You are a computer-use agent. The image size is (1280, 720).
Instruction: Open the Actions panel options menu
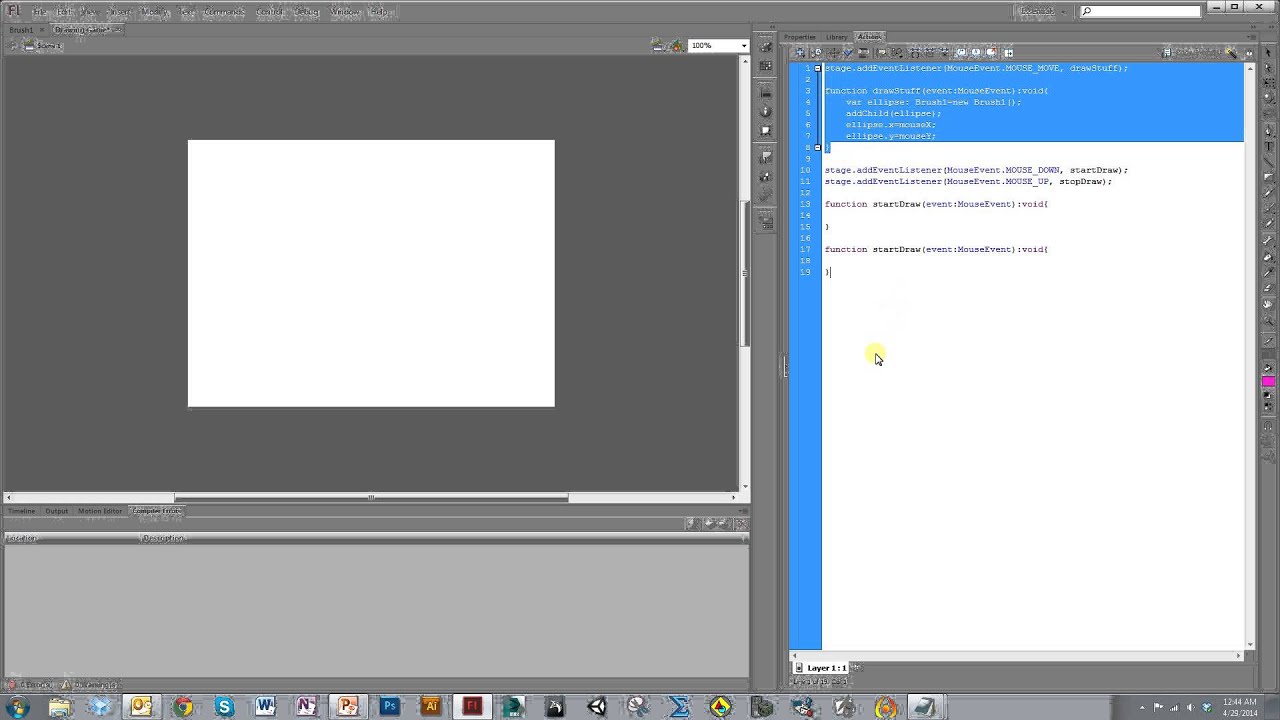click(1253, 37)
